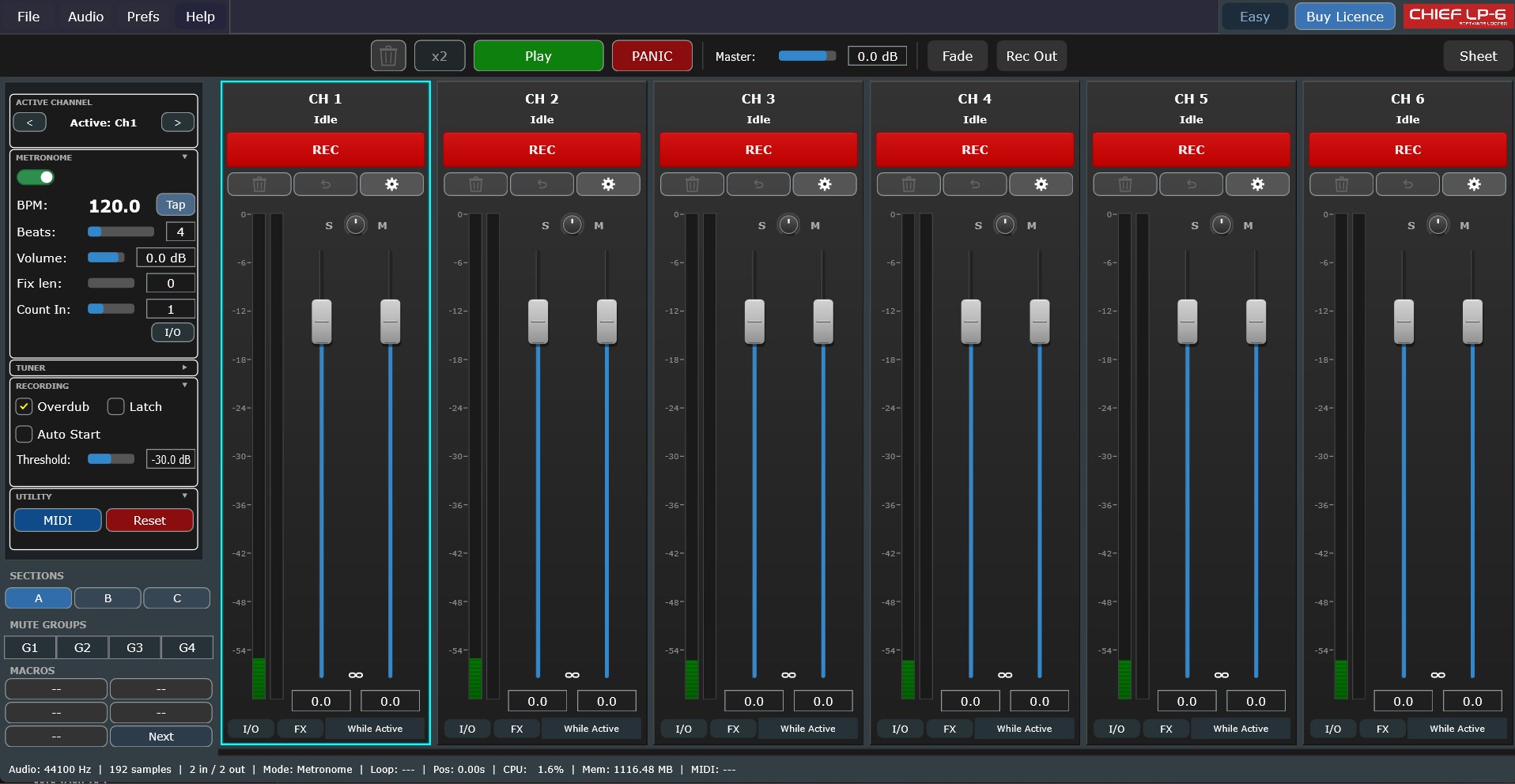Image resolution: width=1515 pixels, height=784 pixels.
Task: Collapse the Metronome panel
Action: coord(185,157)
